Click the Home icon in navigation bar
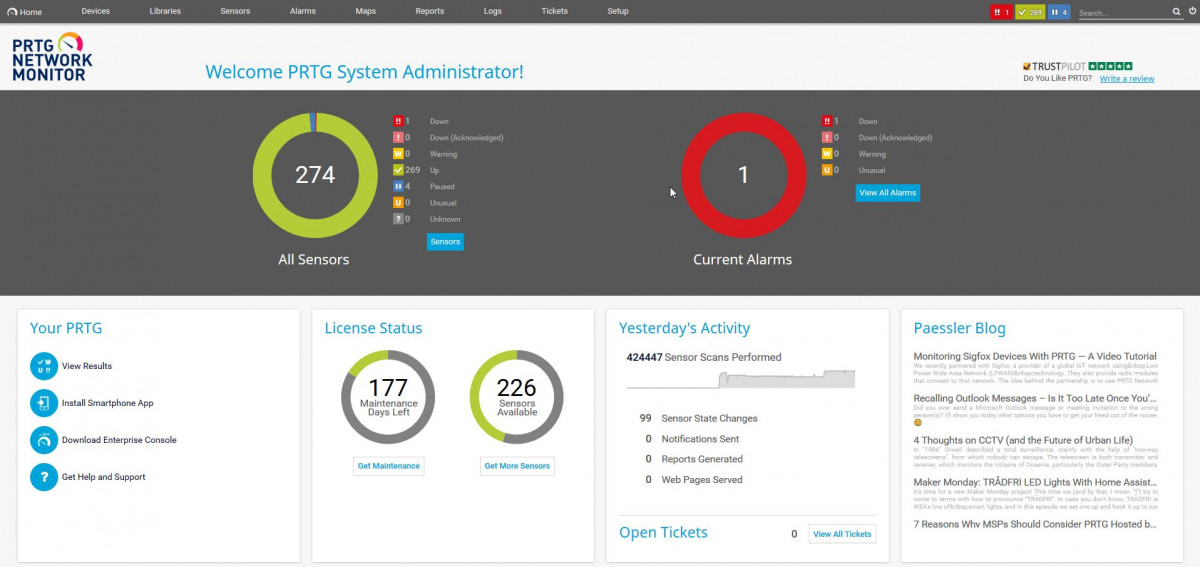The width and height of the screenshot is (1200, 567). (12, 12)
